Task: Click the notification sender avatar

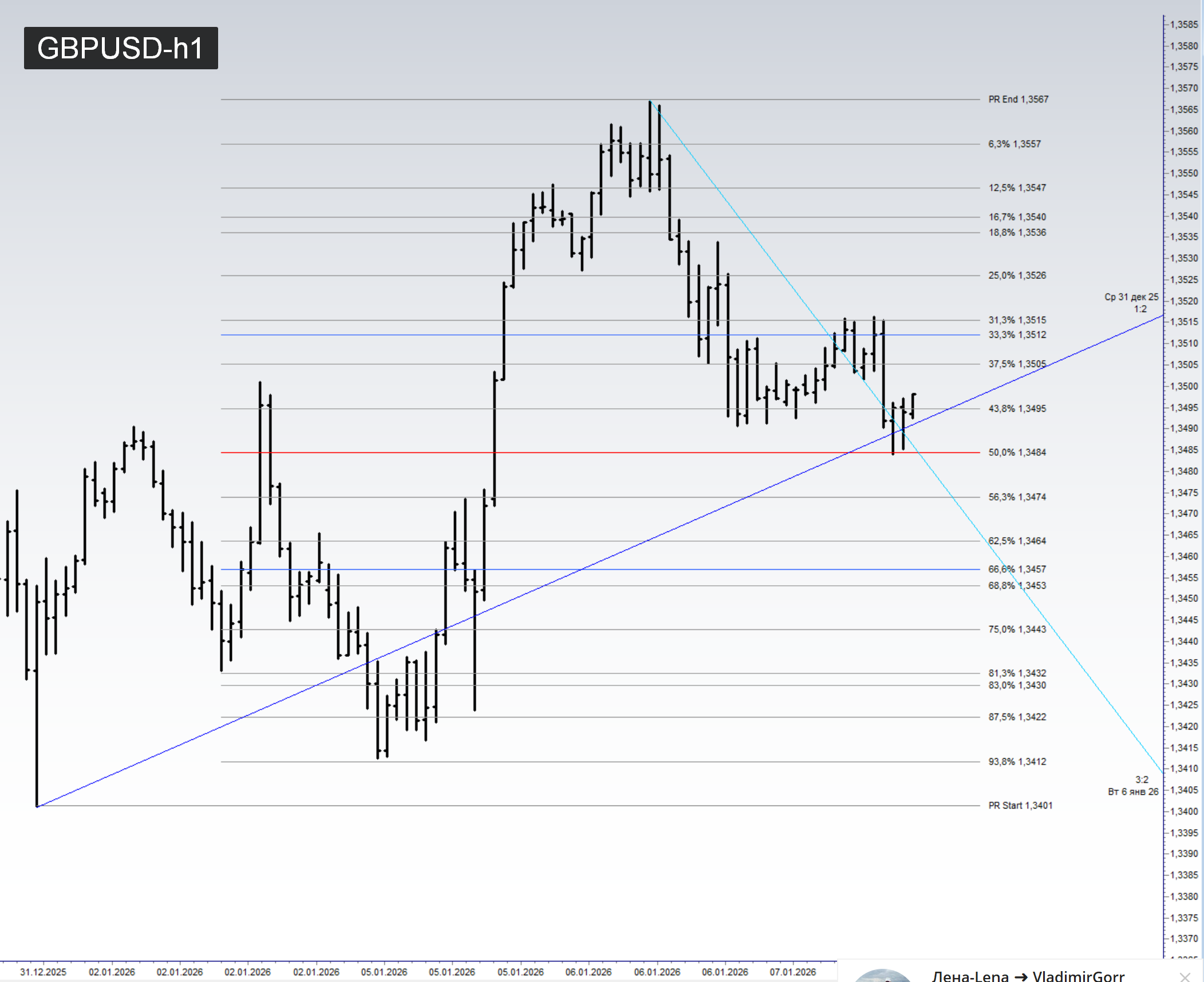Action: click(x=882, y=976)
